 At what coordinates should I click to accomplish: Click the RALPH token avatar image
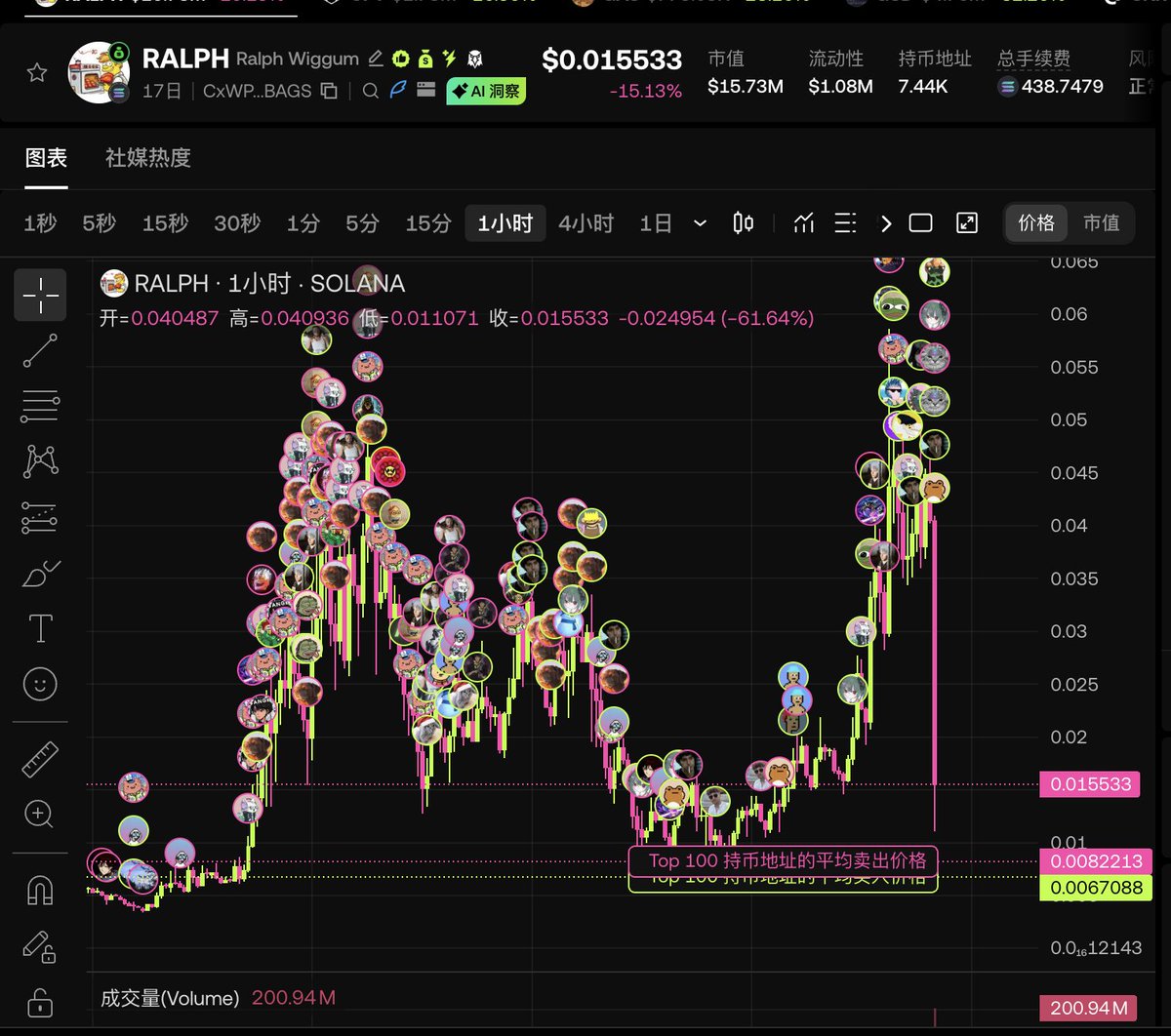(99, 73)
